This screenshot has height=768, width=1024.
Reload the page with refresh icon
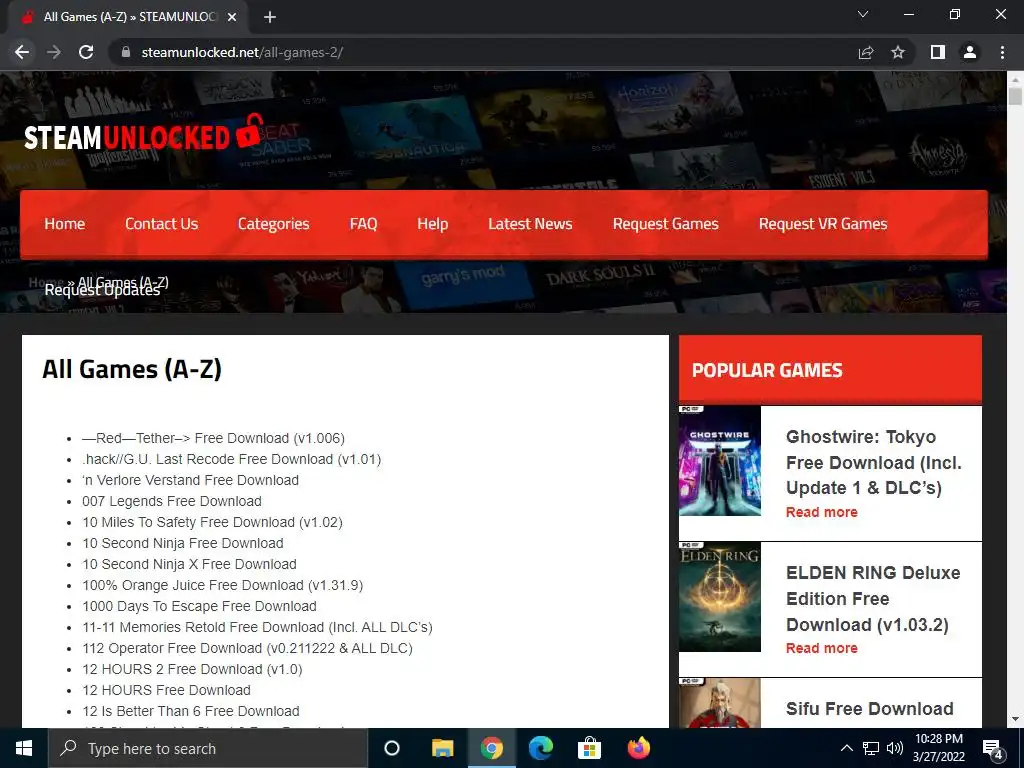pyautogui.click(x=86, y=52)
